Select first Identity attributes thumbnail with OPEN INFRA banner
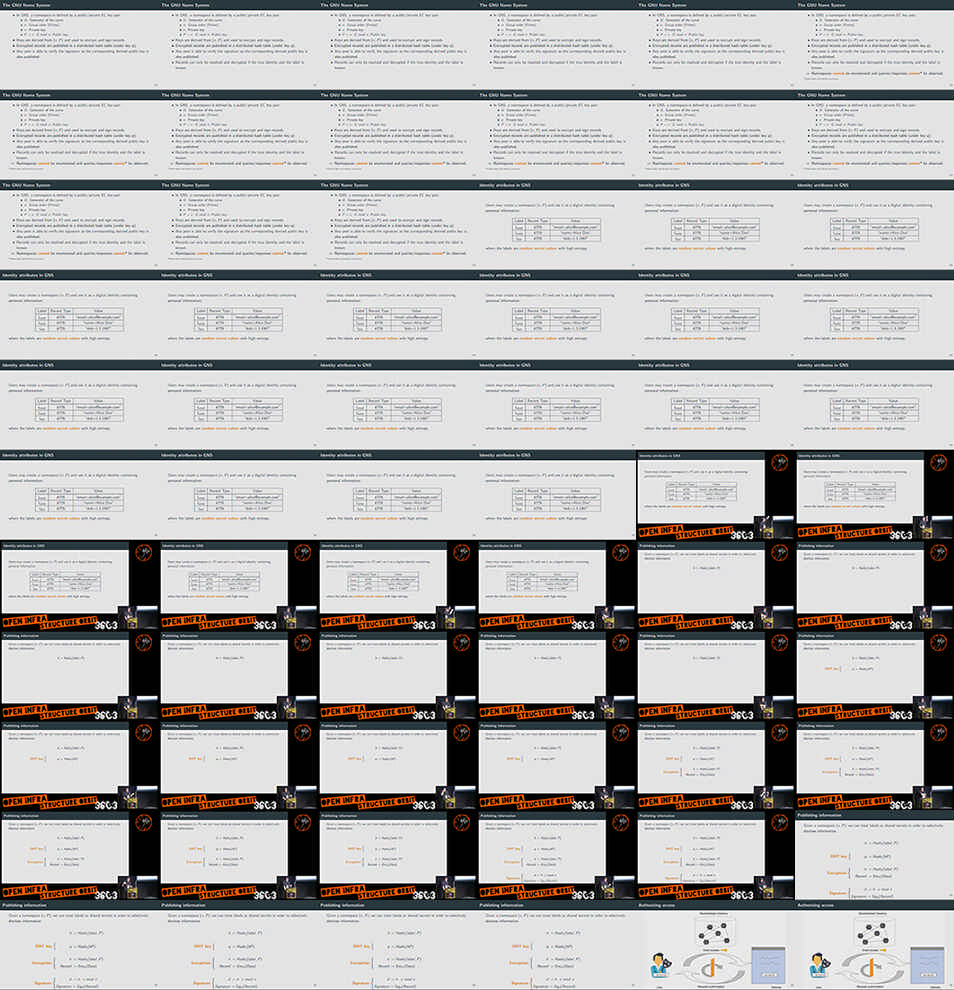Viewport: 954px width, 990px height. point(714,495)
